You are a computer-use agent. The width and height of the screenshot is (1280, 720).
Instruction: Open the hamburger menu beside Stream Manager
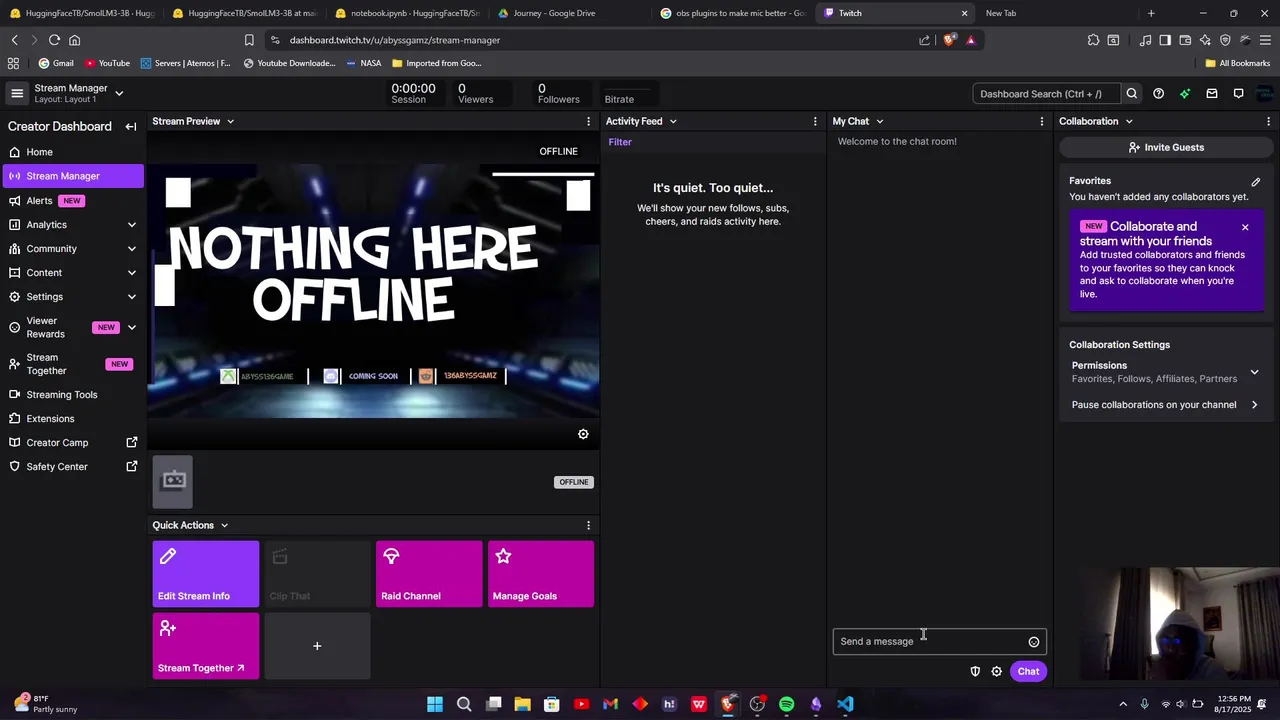pos(17,93)
